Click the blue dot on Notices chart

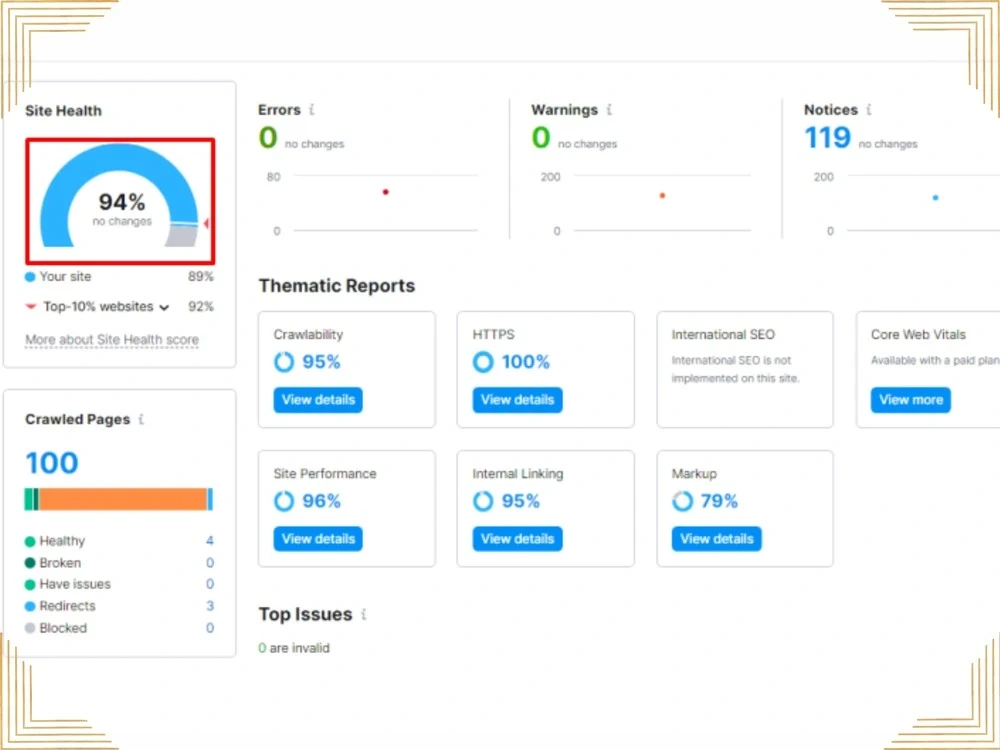click(935, 198)
